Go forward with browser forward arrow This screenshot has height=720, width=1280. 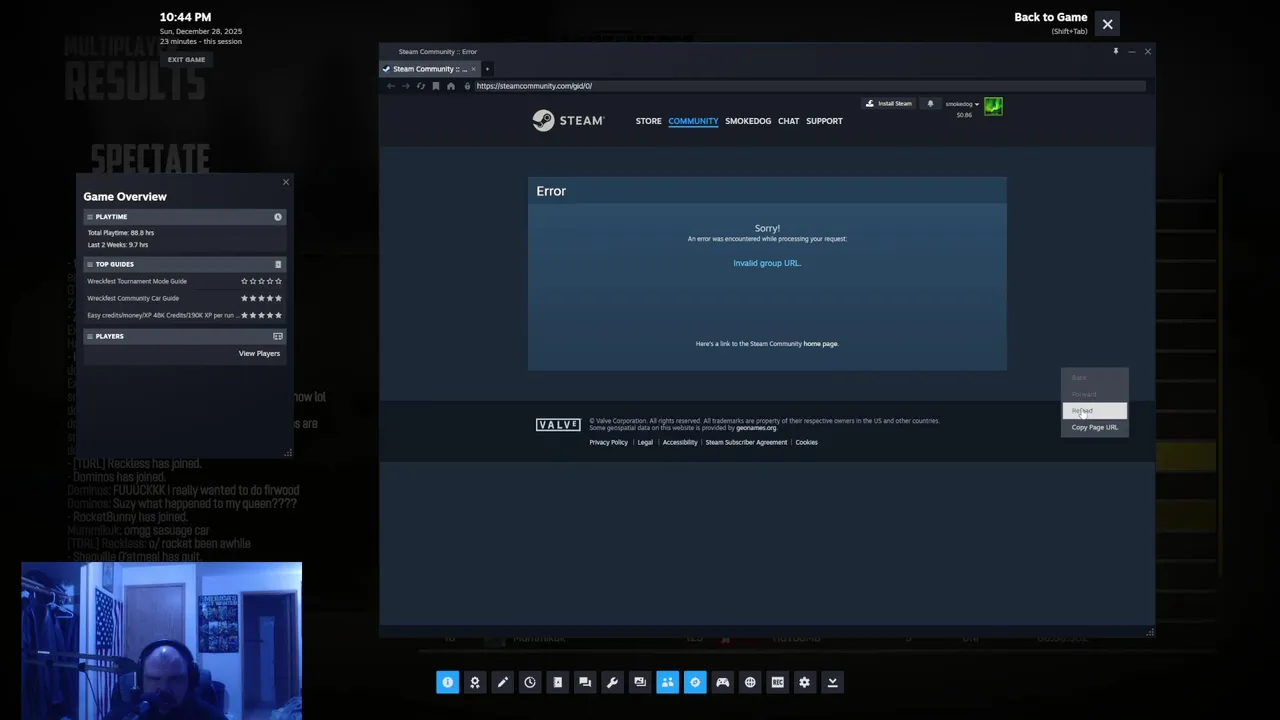coord(405,86)
